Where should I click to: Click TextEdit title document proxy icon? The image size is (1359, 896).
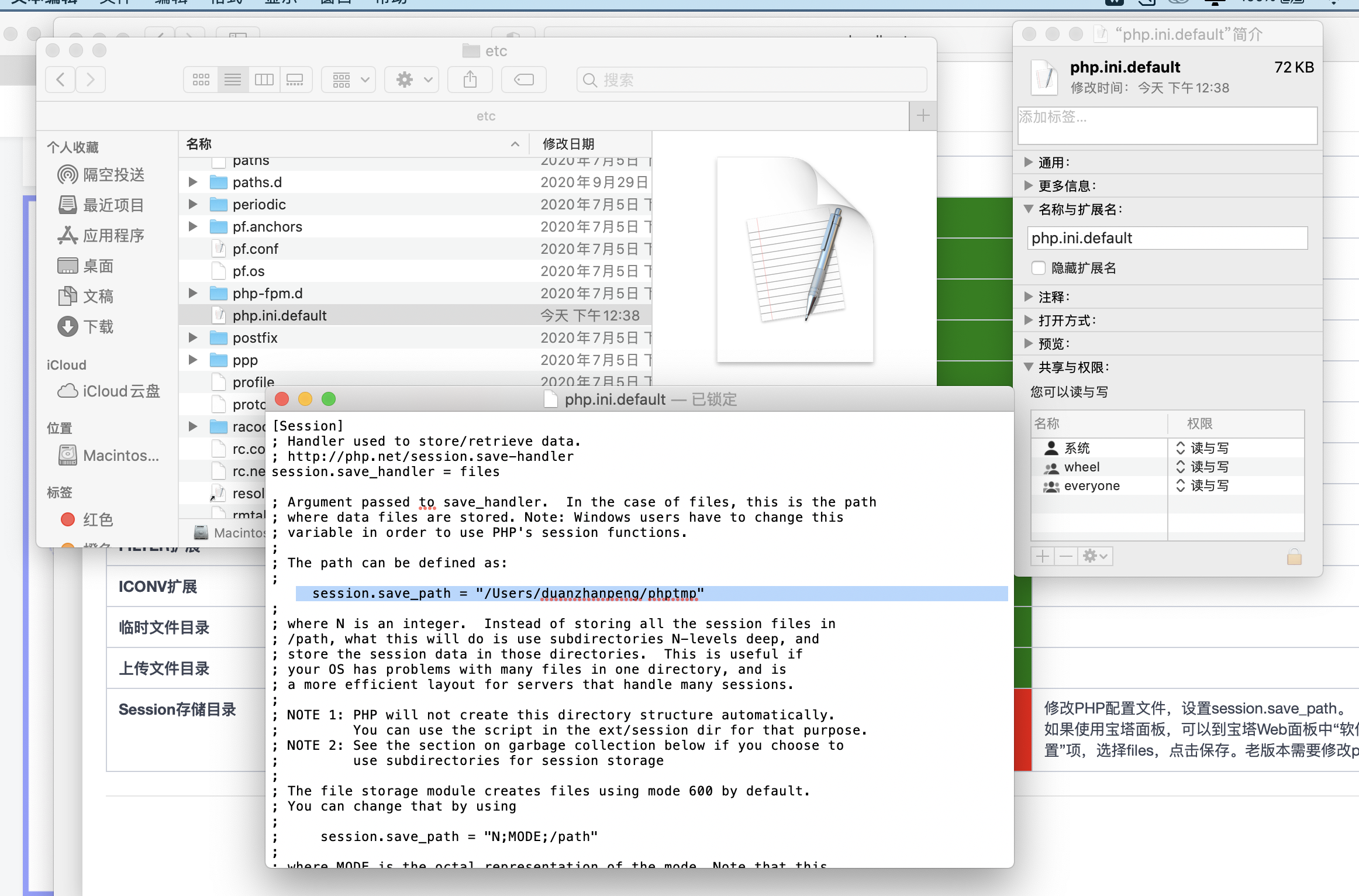[x=551, y=399]
